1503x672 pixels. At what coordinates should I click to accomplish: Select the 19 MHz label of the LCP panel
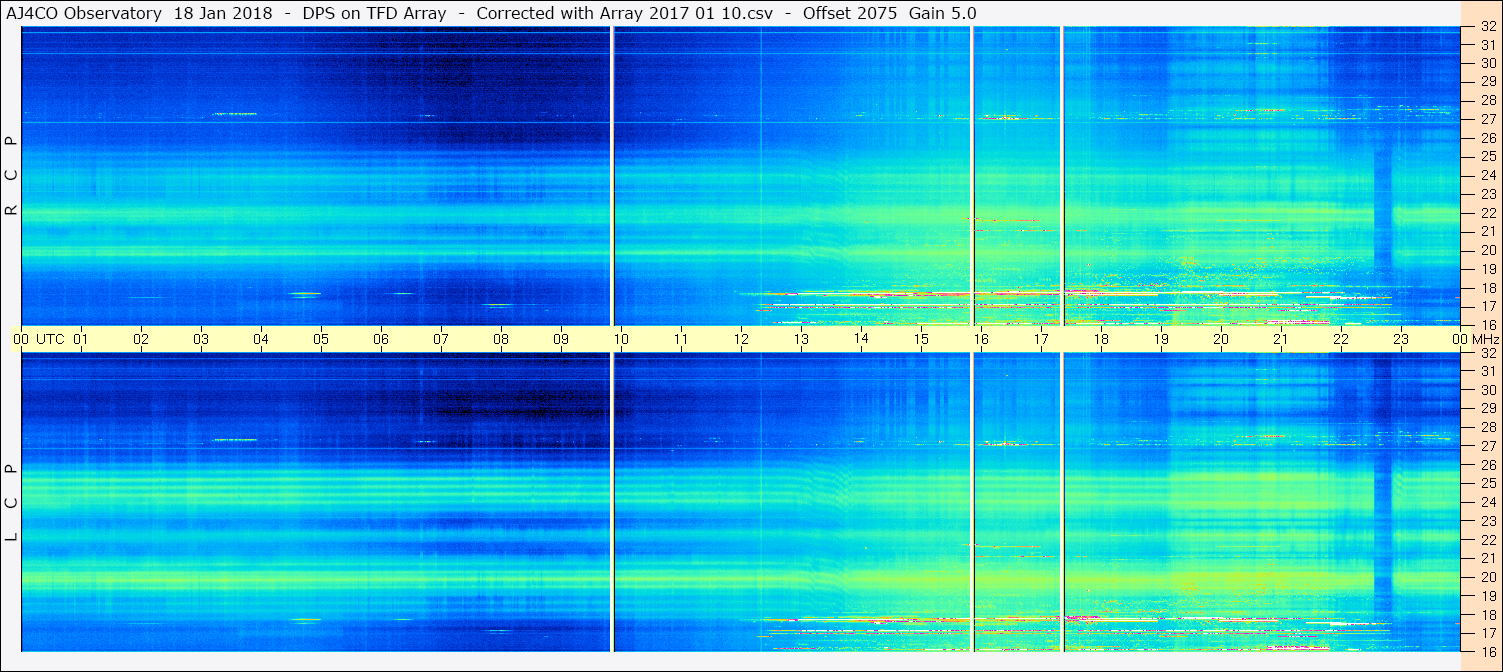tap(1487, 596)
